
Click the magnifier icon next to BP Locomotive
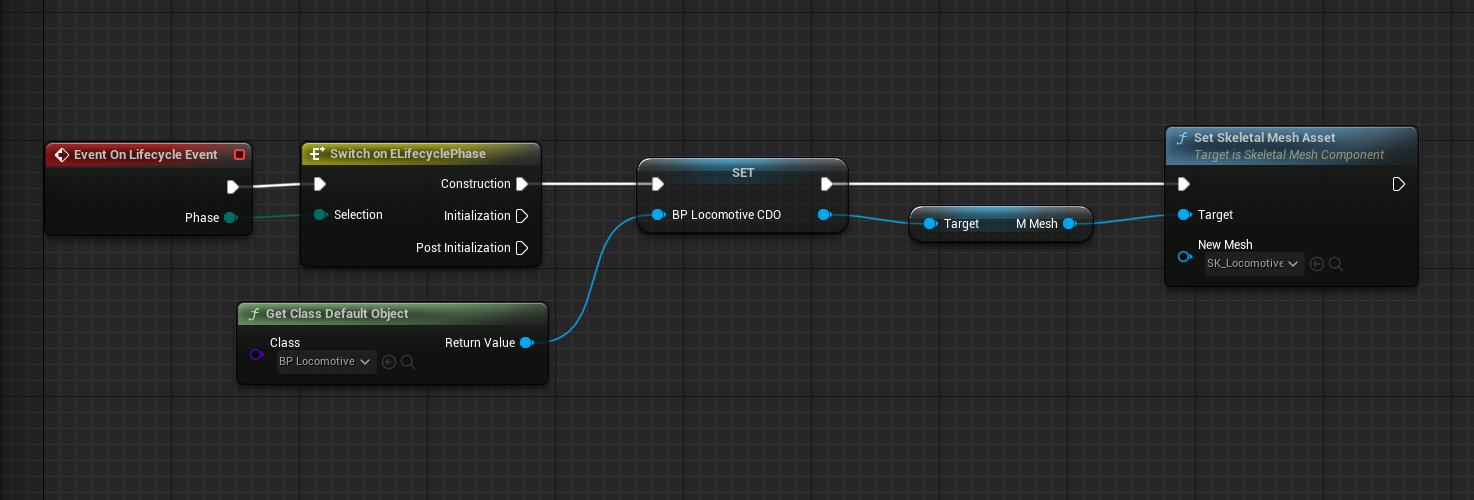coord(408,362)
